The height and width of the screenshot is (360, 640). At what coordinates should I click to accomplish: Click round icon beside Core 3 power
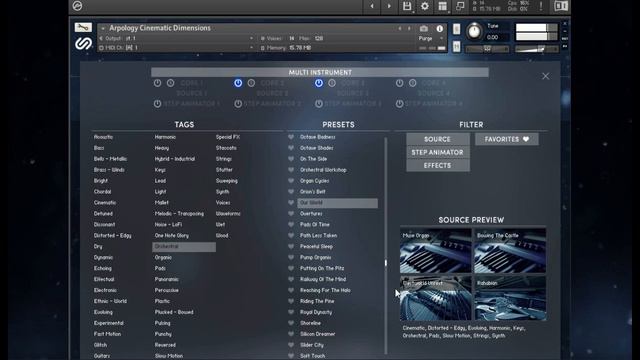coord(332,83)
